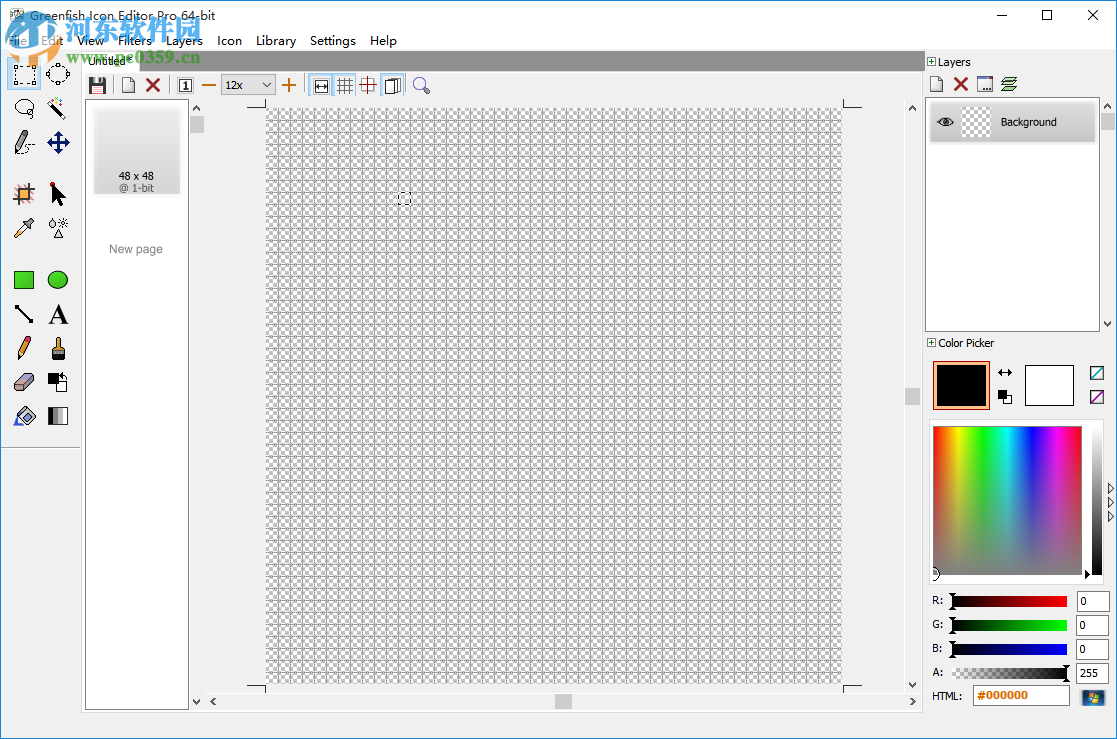
Task: Select the rectangular selection tool
Action: tap(23, 73)
